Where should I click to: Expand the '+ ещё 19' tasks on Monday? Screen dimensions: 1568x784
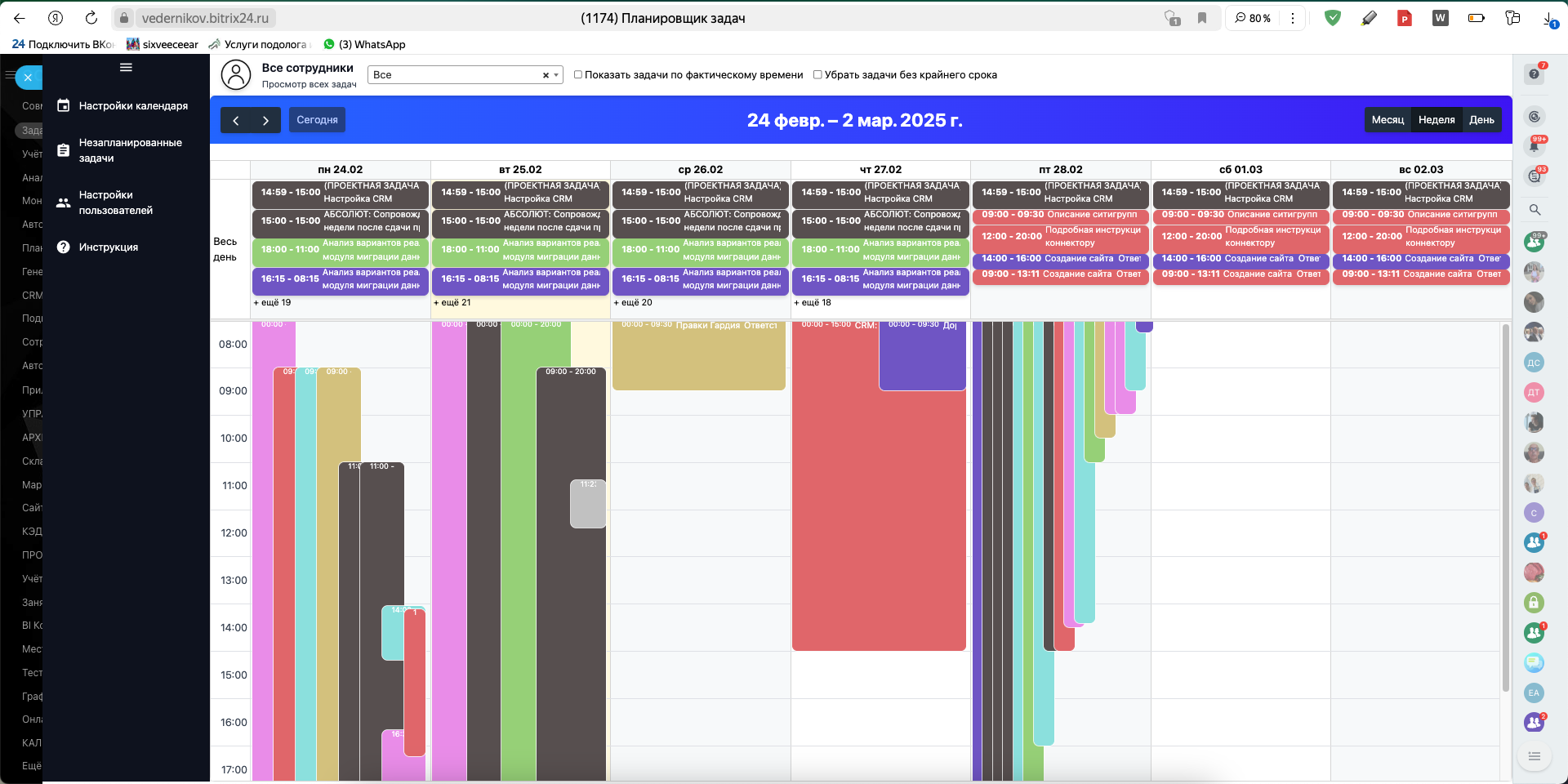click(x=273, y=303)
